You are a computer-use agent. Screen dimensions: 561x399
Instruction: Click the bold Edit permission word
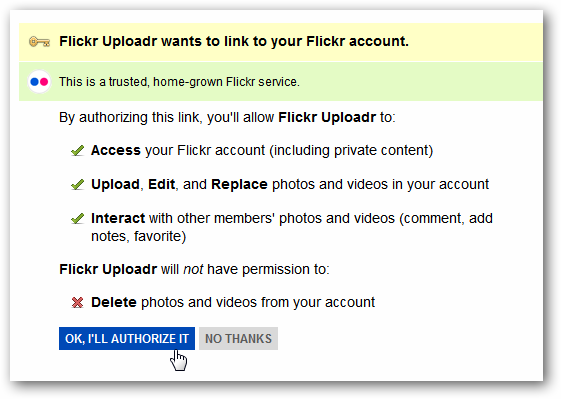pyautogui.click(x=162, y=185)
